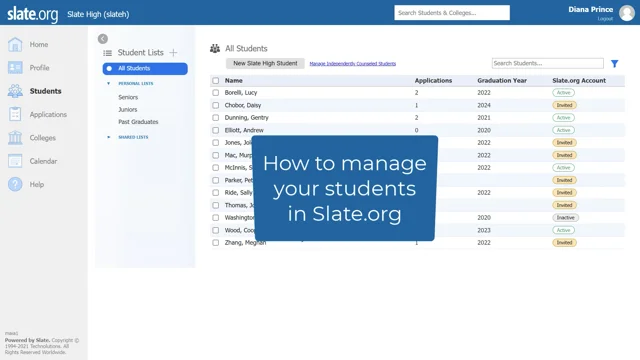640x360 pixels.
Task: Check the box for Borelli, Lucy
Action: (216, 93)
